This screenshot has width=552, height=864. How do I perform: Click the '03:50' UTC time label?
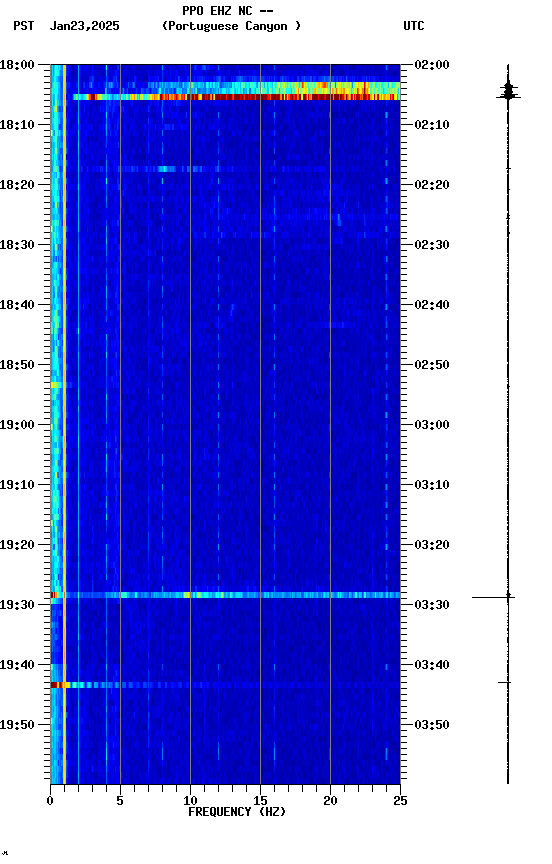click(x=432, y=725)
